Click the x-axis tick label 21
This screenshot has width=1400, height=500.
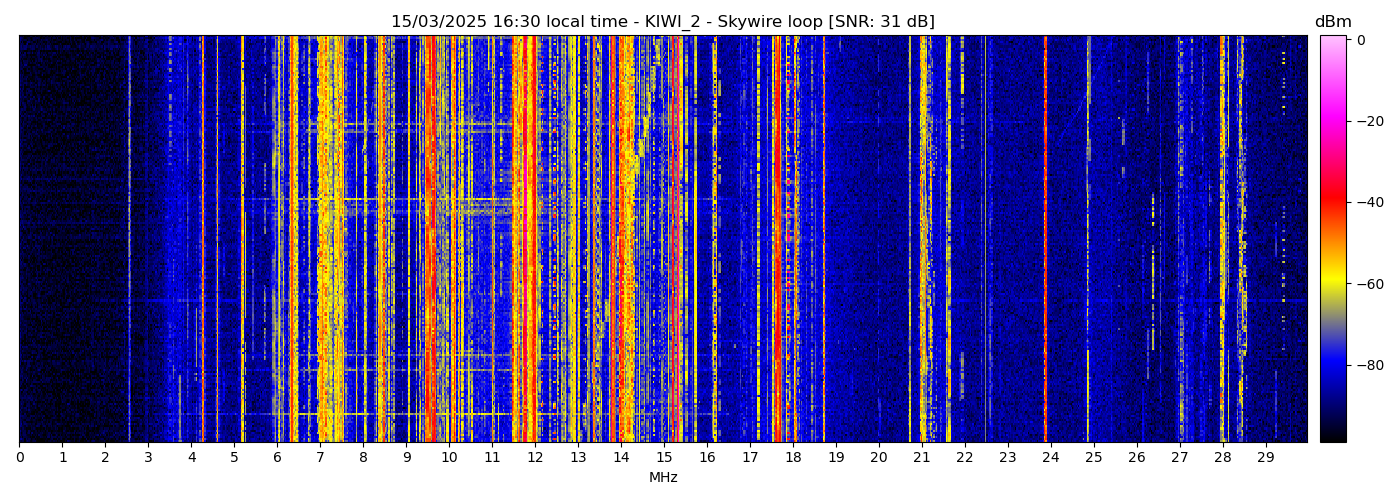click(x=922, y=458)
